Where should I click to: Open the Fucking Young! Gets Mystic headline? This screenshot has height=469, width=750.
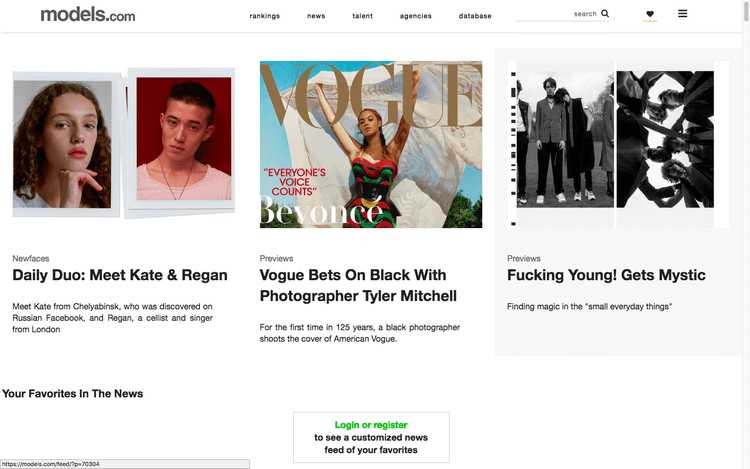(x=606, y=275)
